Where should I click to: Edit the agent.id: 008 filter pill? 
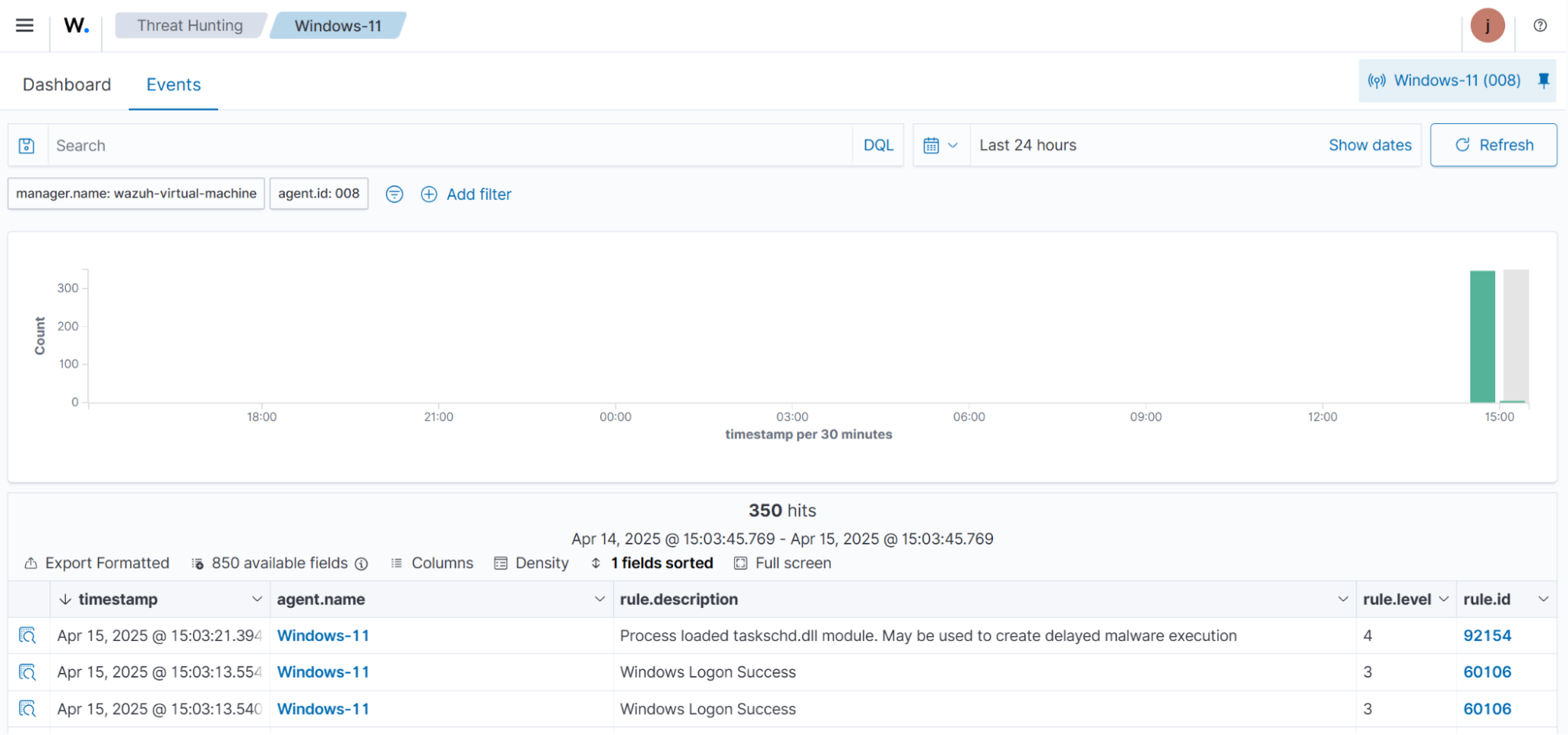pos(318,194)
